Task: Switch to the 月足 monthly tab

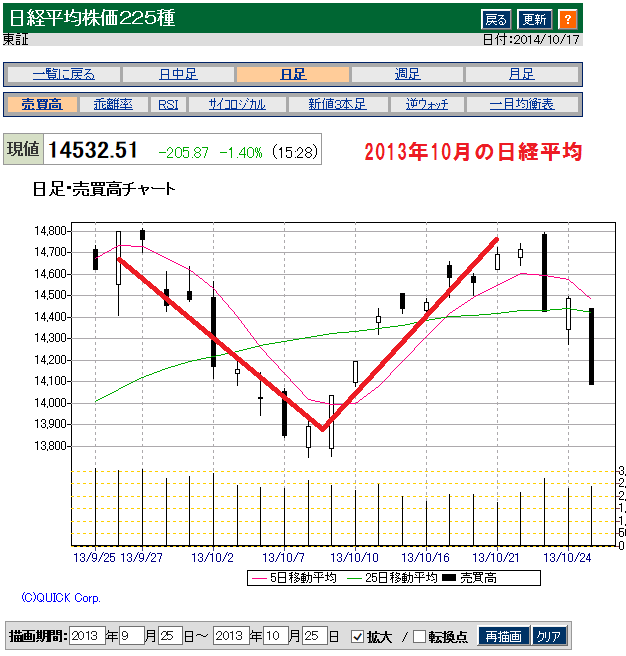Action: (522, 74)
